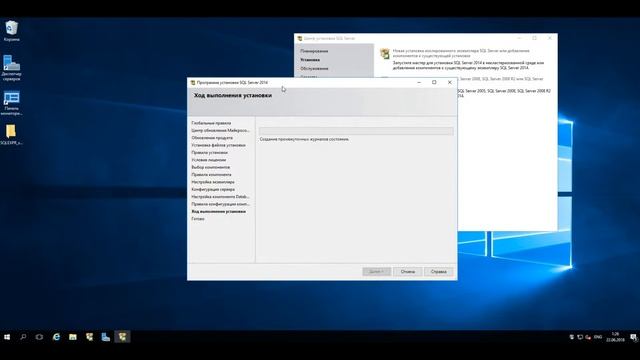This screenshot has height=360, width=640.
Task: Open the taskbar clock and date
Action: point(615,337)
